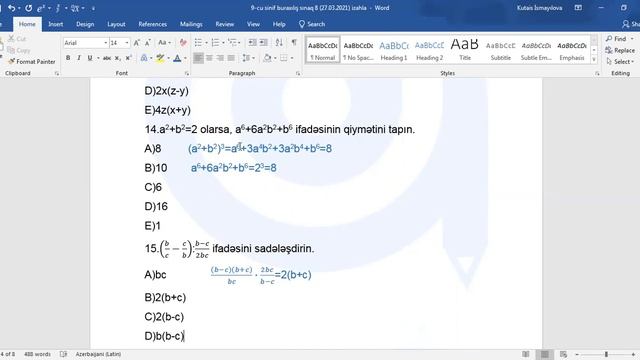
Task: Open the References tab
Action: (x=153, y=24)
